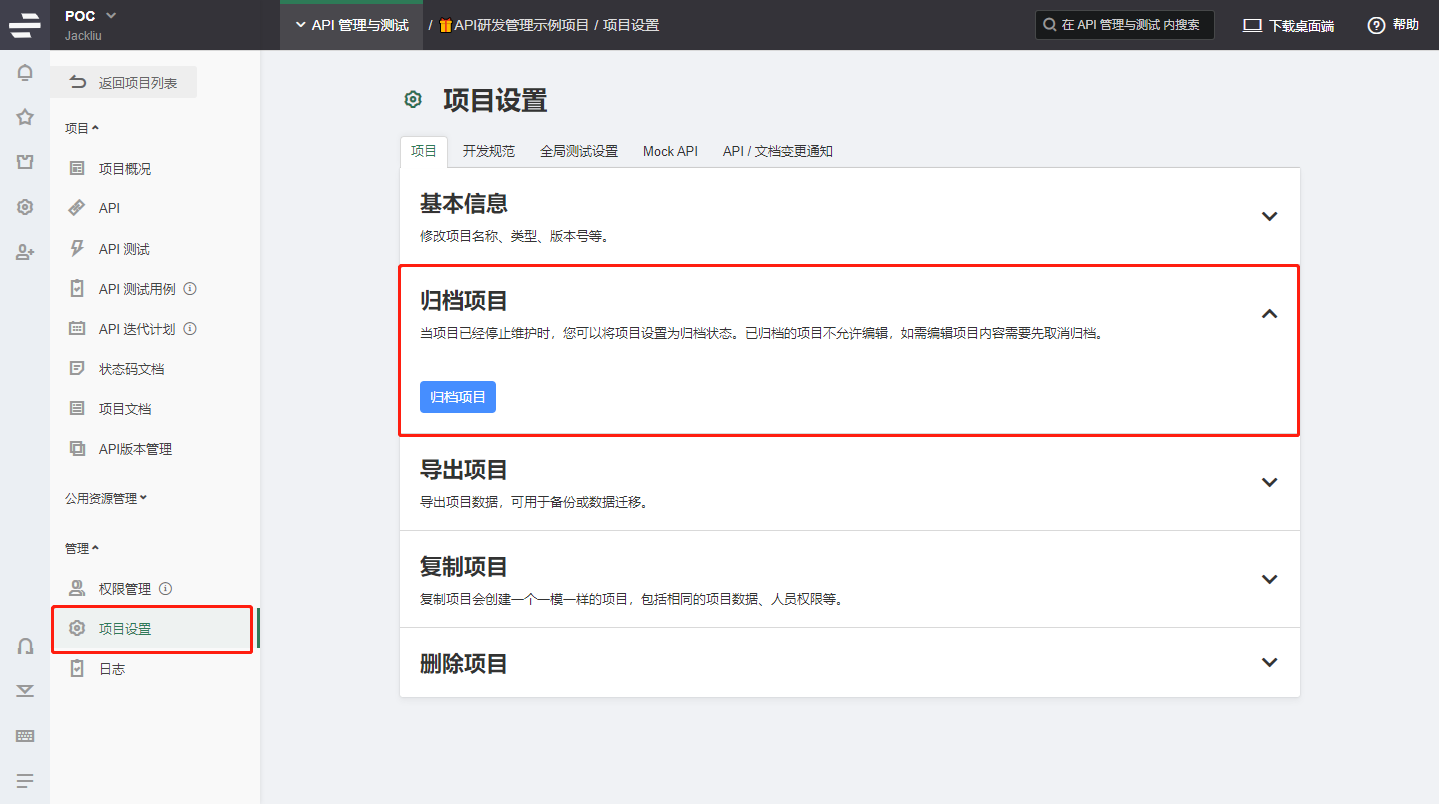Click the list menu icon at rail bottom
This screenshot has height=804, width=1439.
tap(25, 780)
